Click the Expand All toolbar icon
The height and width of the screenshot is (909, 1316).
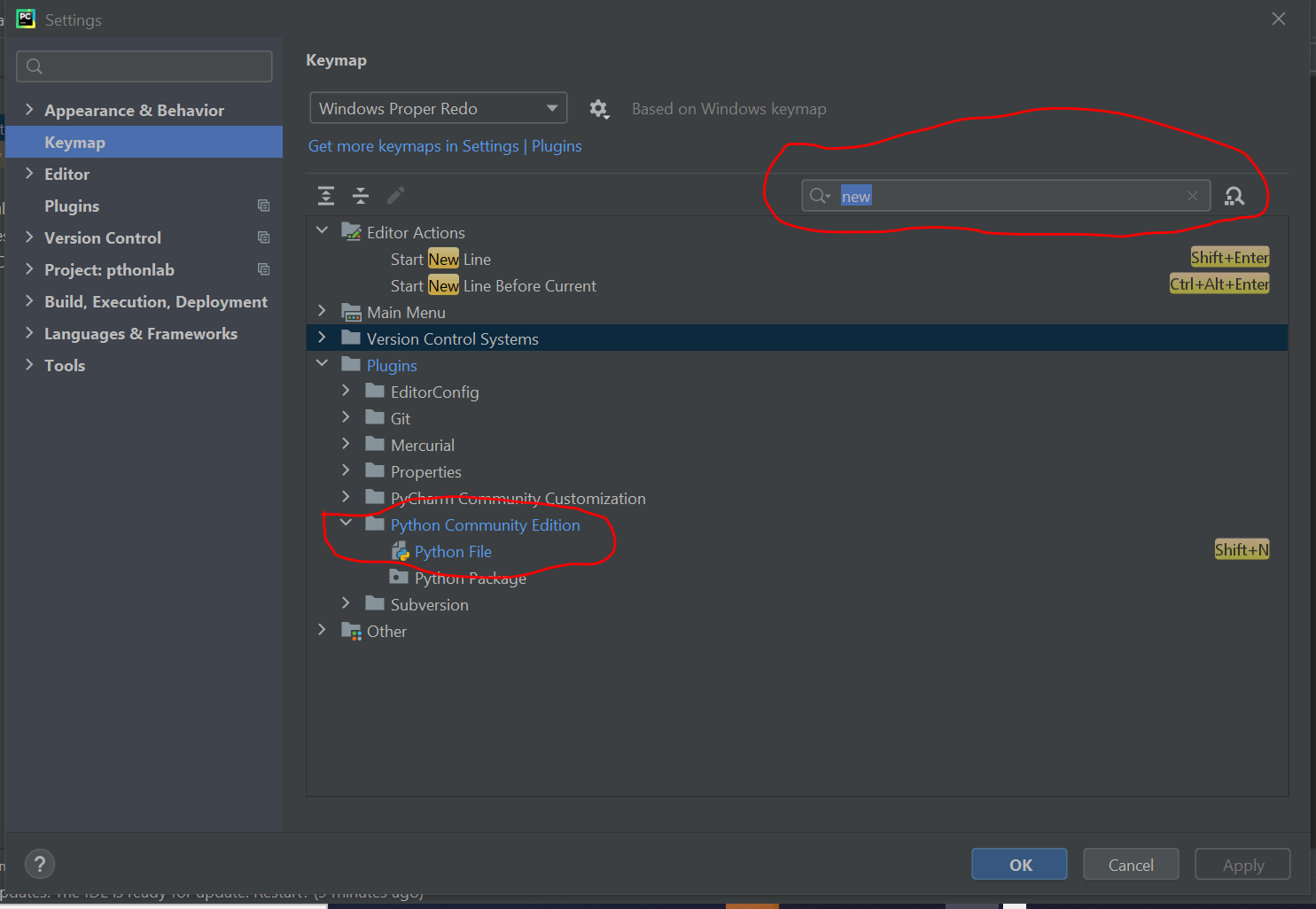(326, 196)
